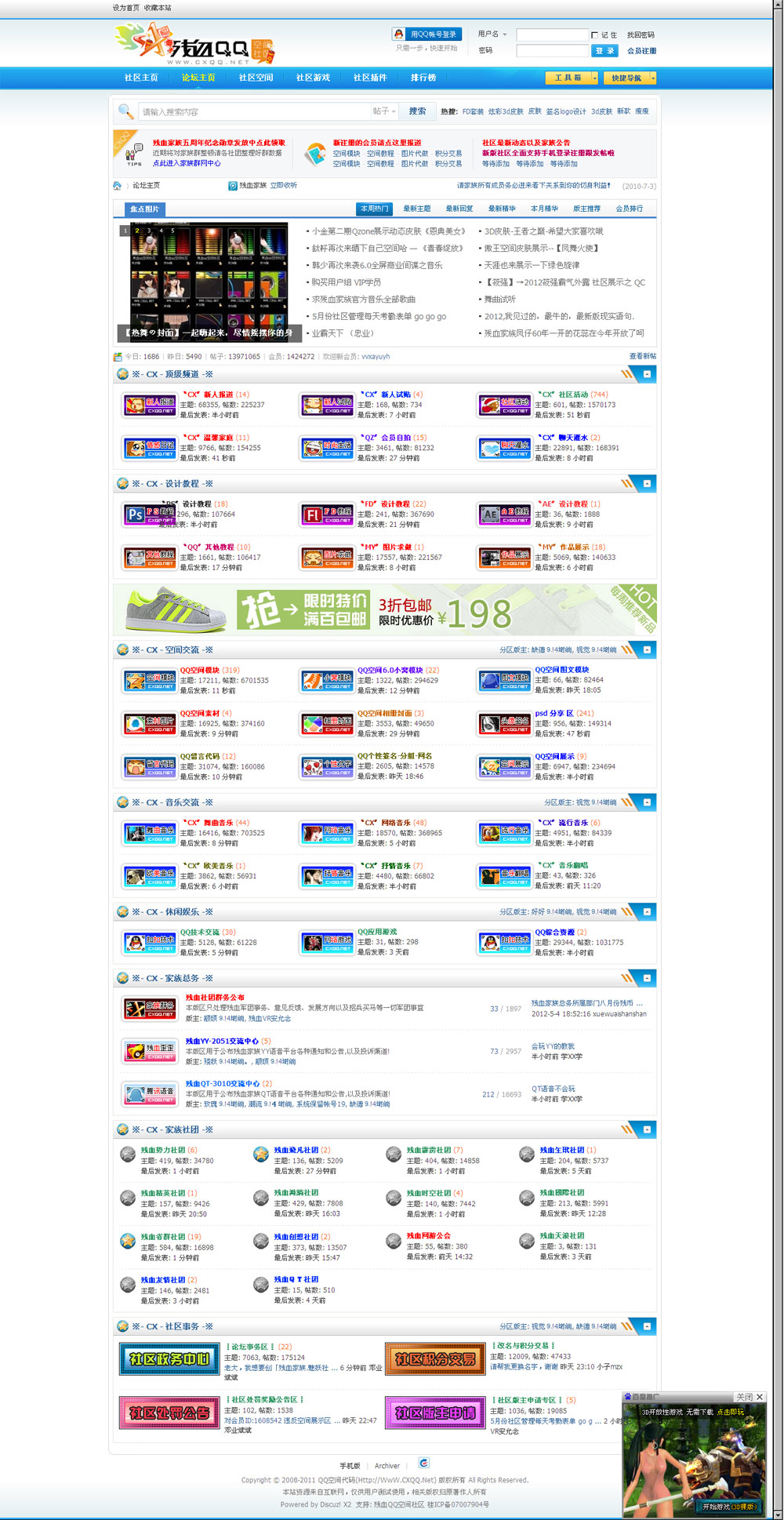Collapse the 音乐交流 section
Viewport: 784px width, 1520px height.
coord(647,802)
